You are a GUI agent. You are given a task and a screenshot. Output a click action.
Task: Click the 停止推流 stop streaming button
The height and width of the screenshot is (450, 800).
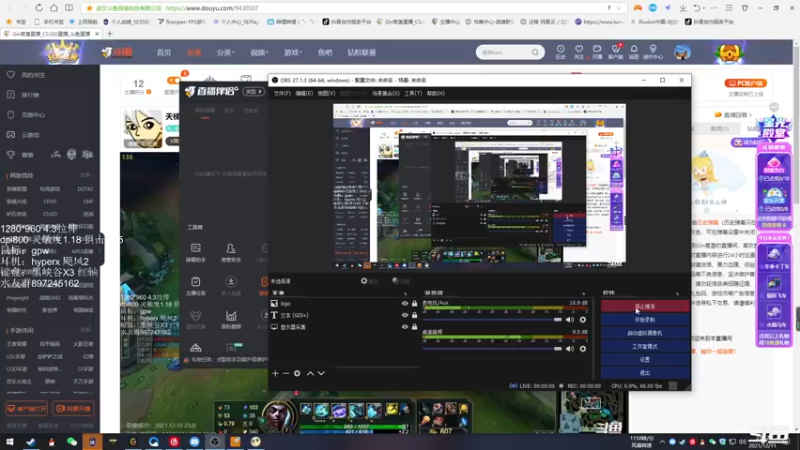(645, 306)
